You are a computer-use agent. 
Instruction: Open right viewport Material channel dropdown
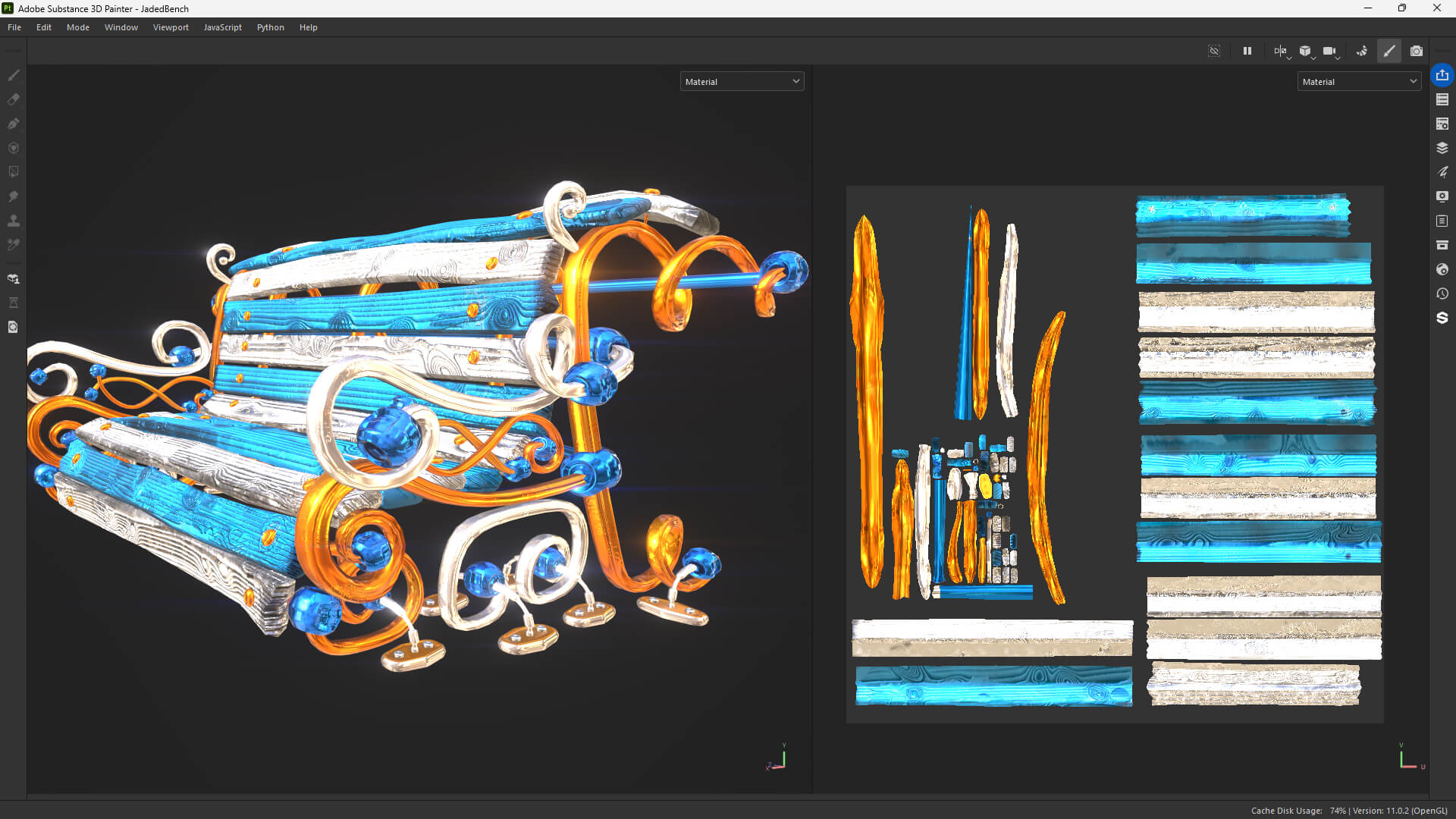pyautogui.click(x=1359, y=82)
